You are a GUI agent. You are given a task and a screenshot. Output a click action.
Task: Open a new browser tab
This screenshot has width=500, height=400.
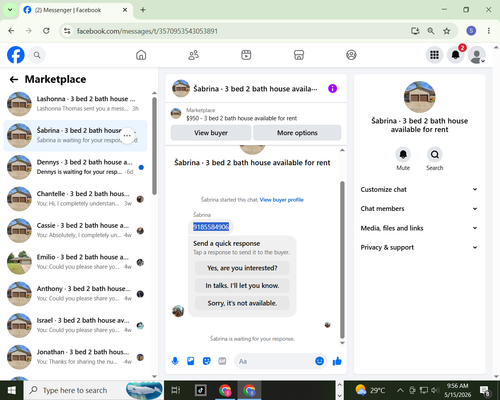click(143, 10)
